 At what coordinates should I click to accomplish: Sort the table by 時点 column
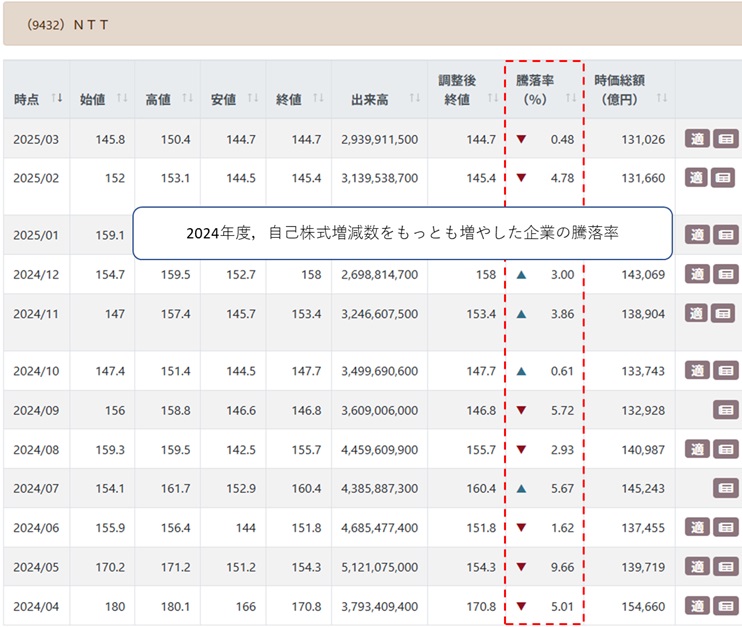coord(57,98)
